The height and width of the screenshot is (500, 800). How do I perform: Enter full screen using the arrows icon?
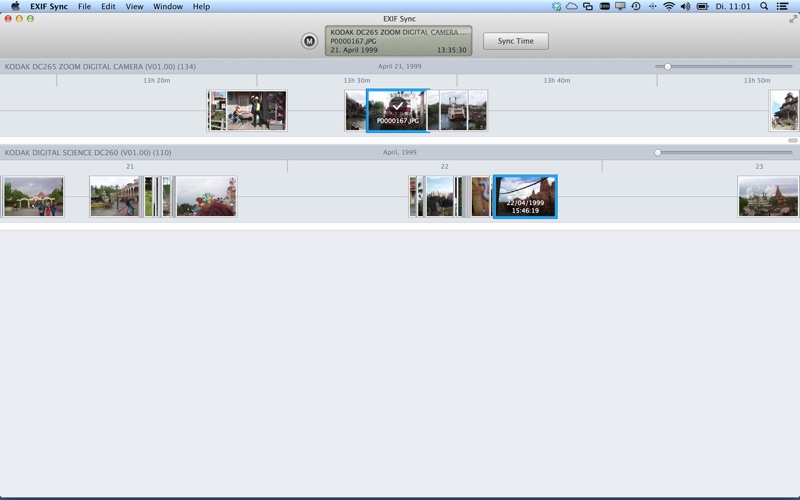click(x=793, y=19)
